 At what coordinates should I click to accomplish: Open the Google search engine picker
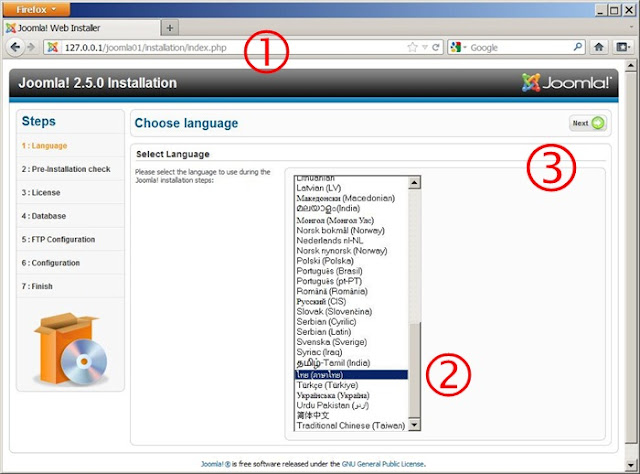pyautogui.click(x=458, y=47)
